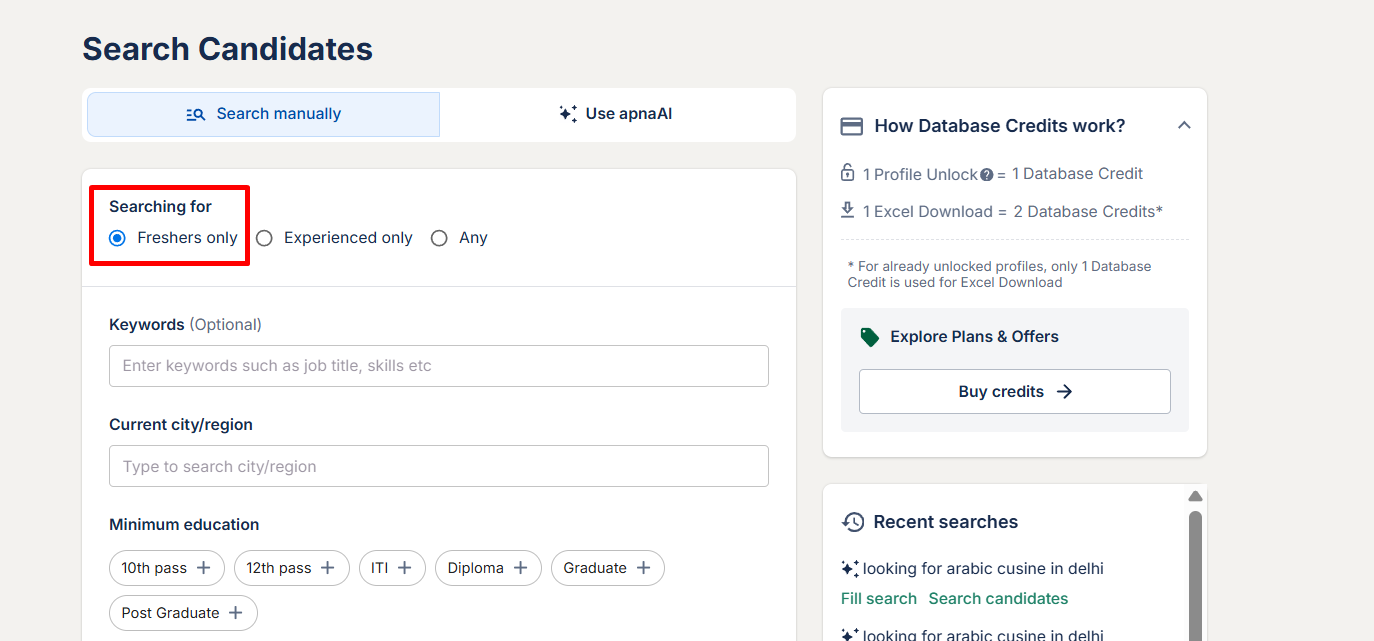Click the Search candidates link
This screenshot has width=1374, height=641.
[x=998, y=598]
